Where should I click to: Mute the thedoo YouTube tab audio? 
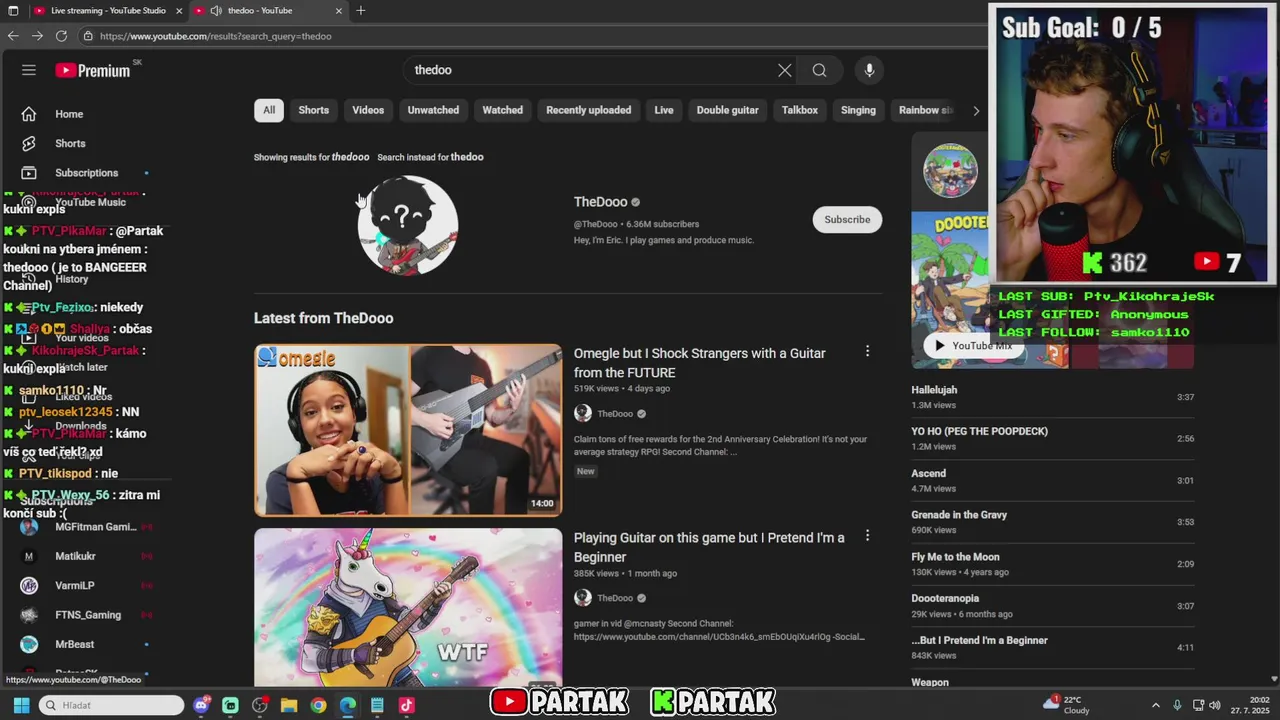click(216, 11)
